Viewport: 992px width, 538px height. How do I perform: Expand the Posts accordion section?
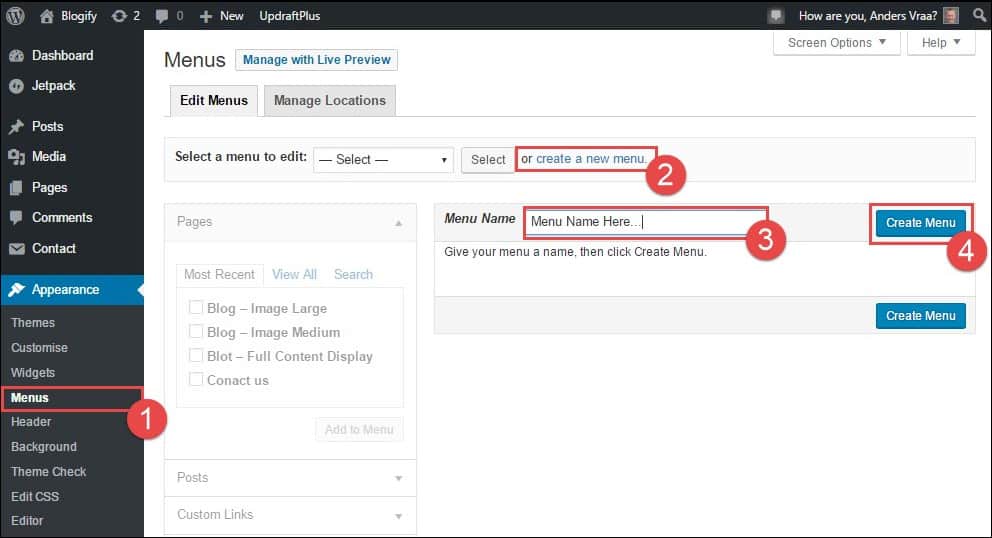tap(290, 478)
